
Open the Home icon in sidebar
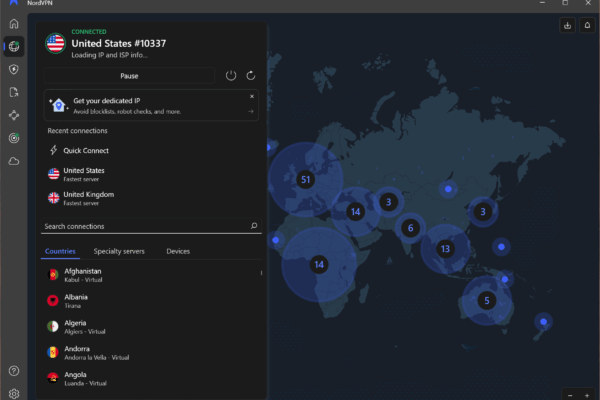(x=14, y=23)
